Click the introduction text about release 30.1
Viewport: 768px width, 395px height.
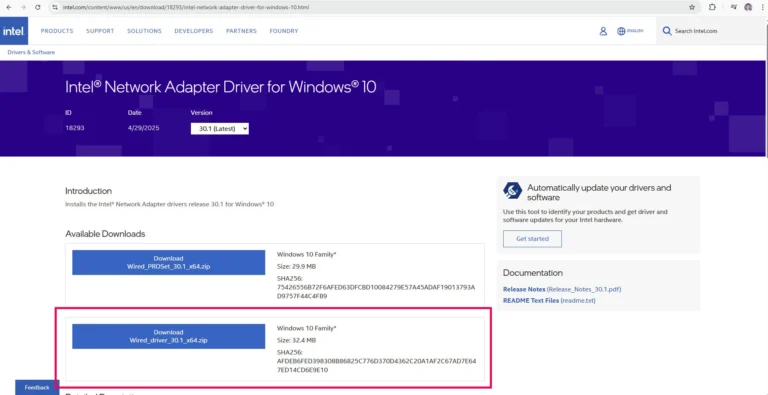pyautogui.click(x=169, y=204)
